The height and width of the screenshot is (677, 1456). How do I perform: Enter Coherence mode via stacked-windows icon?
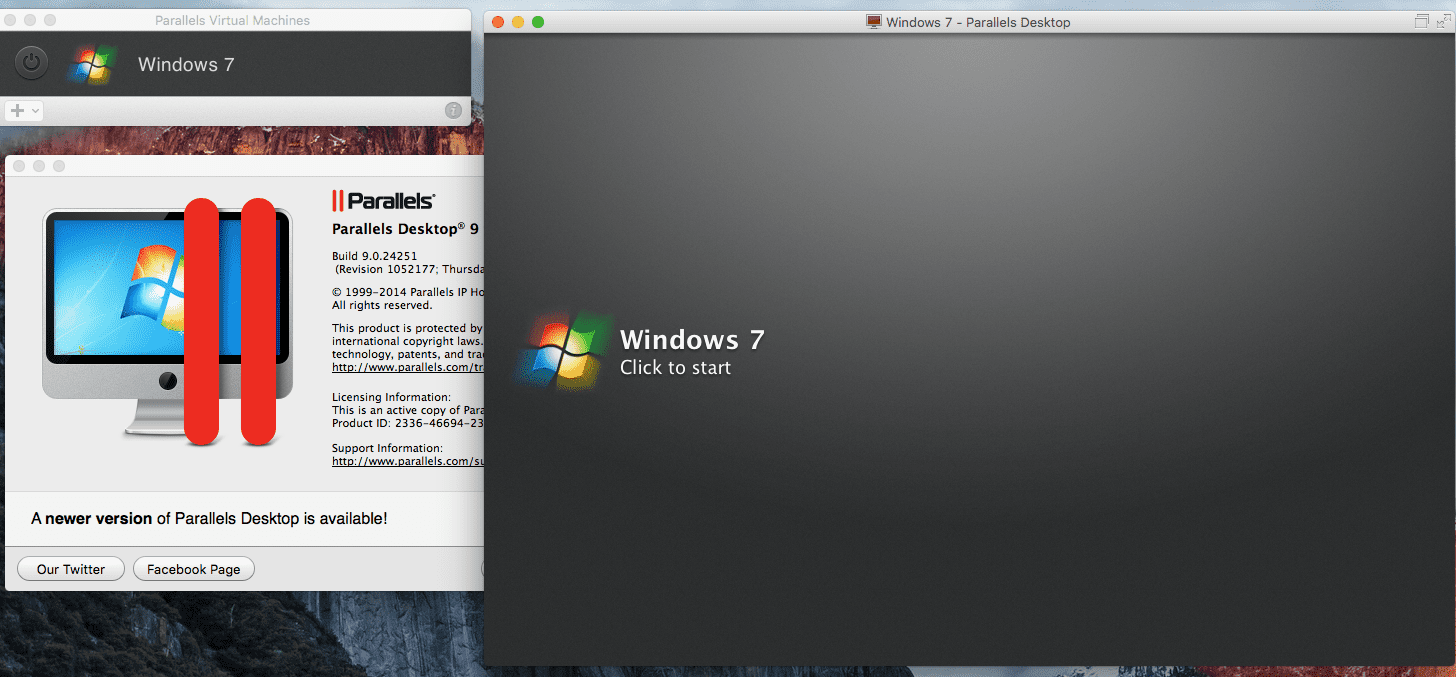(1422, 22)
